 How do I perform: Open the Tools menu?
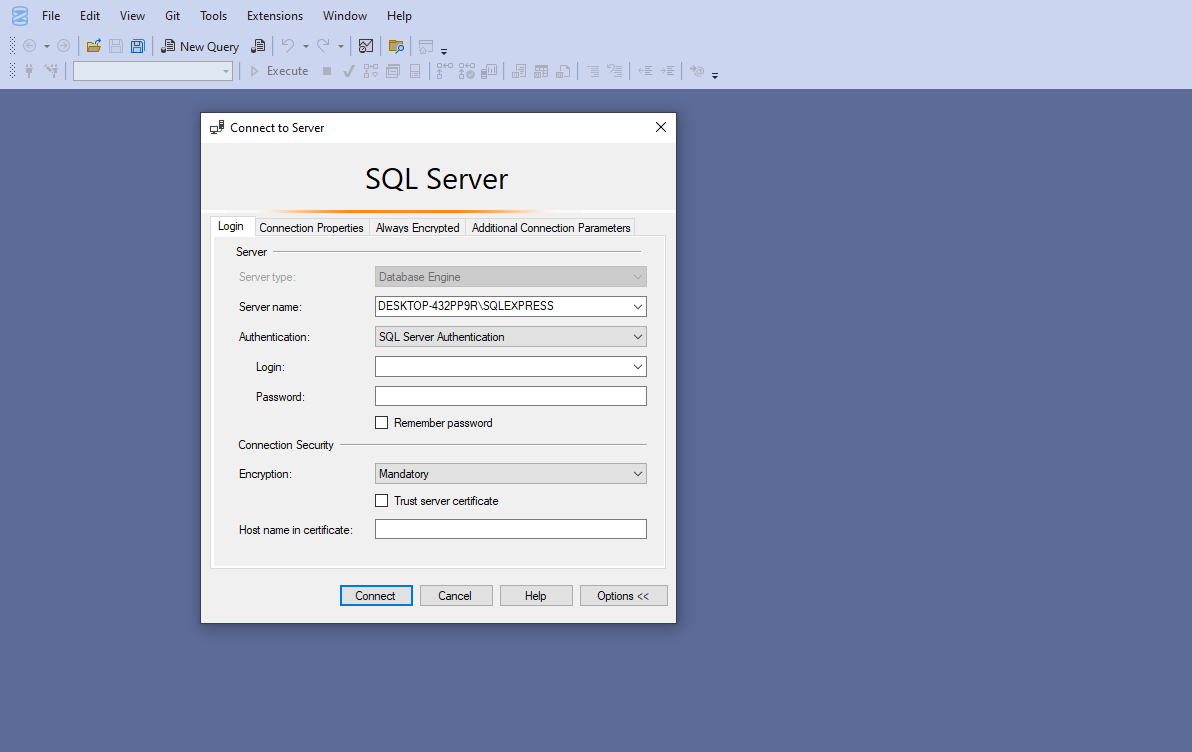[213, 16]
